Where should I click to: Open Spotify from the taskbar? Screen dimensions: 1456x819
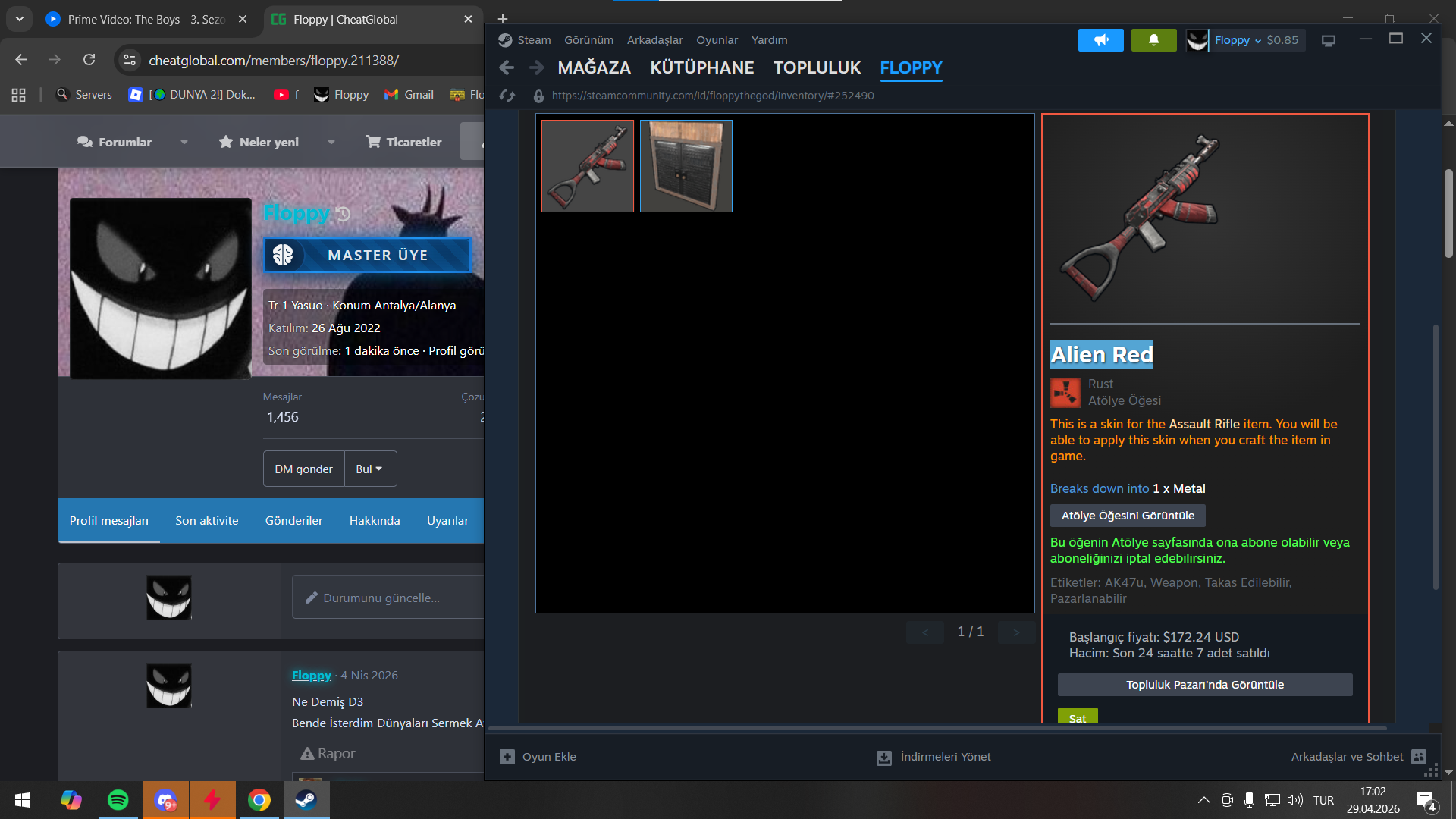pyautogui.click(x=118, y=800)
